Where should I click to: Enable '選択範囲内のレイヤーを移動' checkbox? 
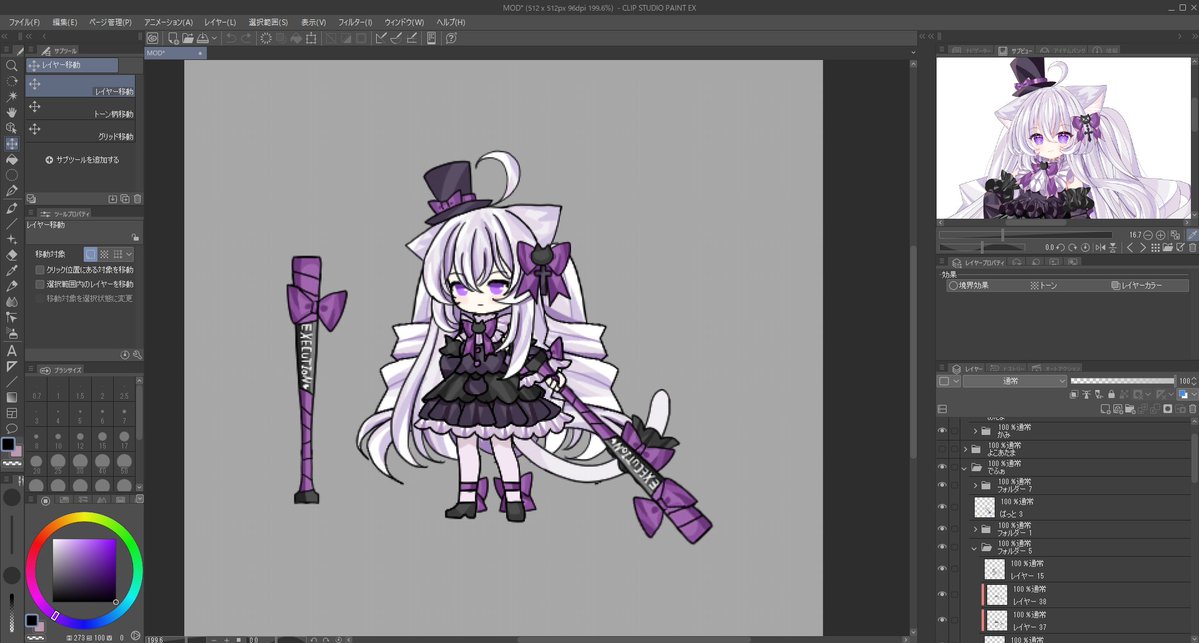click(x=40, y=284)
